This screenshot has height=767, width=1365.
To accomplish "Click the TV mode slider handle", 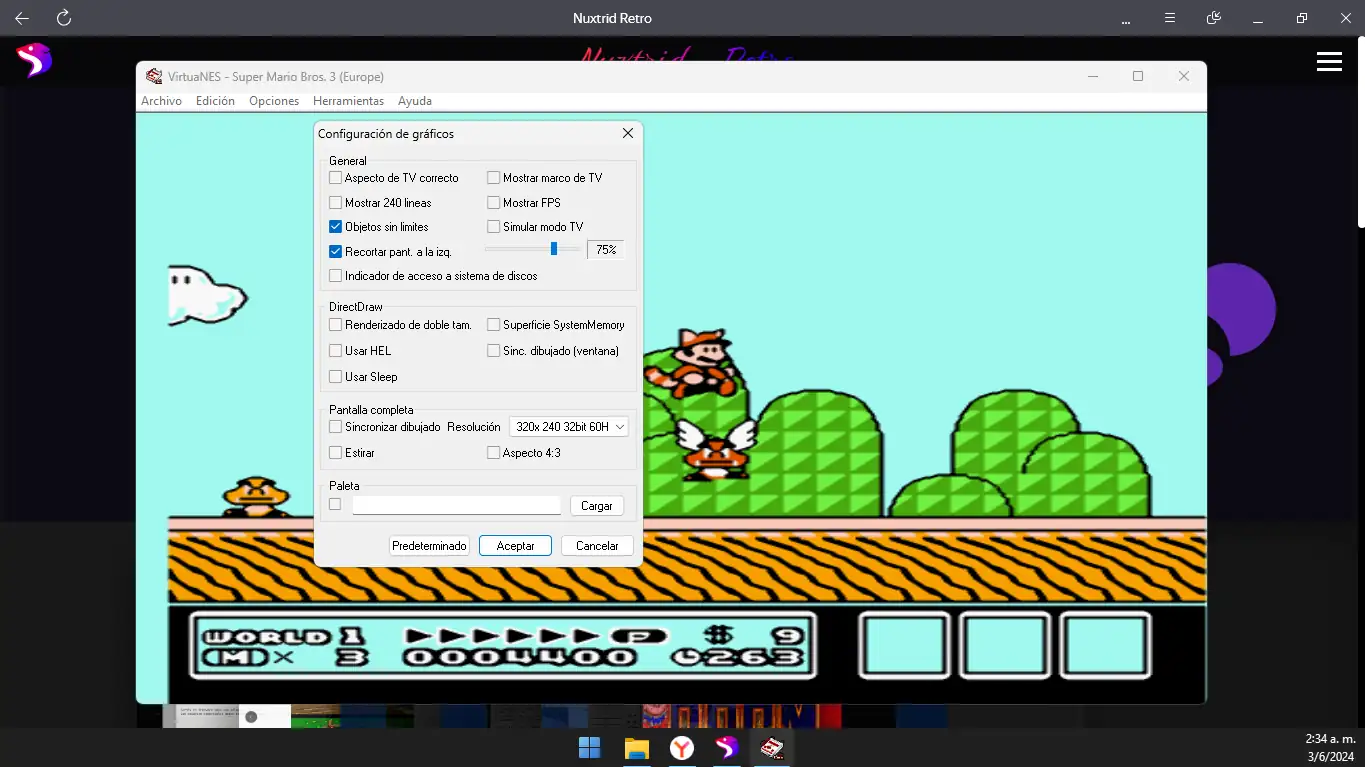I will 554,248.
